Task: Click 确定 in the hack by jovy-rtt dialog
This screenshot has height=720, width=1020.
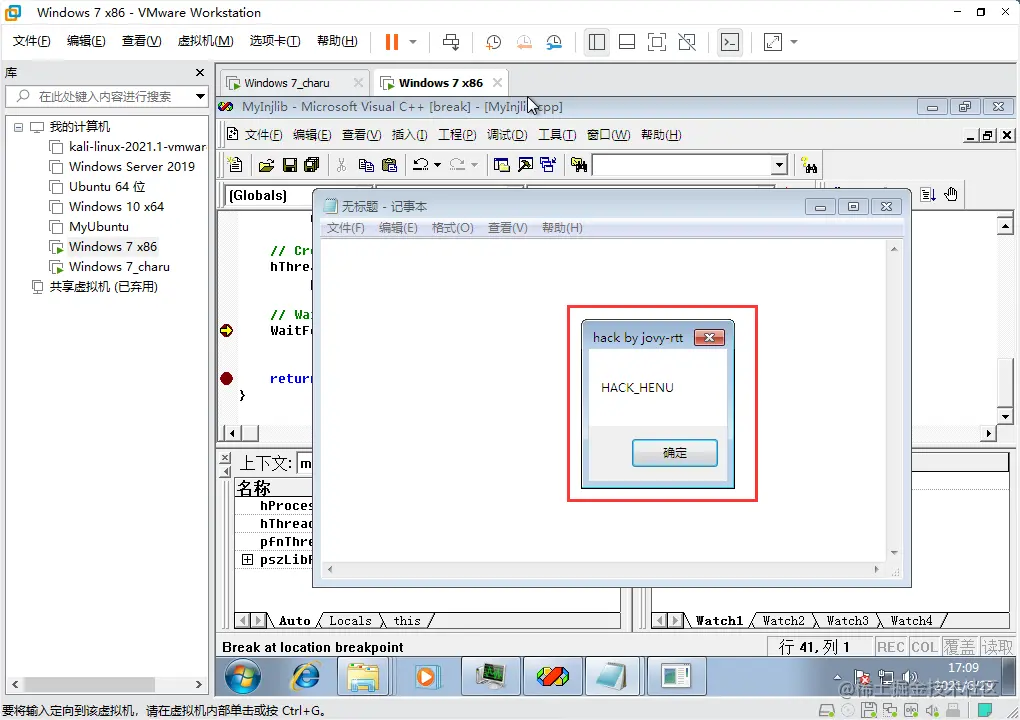Action: click(x=675, y=453)
